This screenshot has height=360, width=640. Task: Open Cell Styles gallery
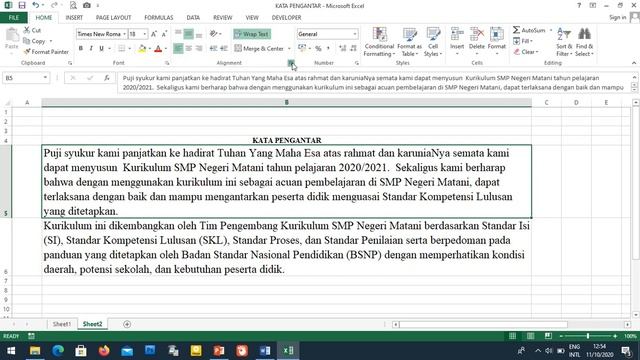click(433, 42)
